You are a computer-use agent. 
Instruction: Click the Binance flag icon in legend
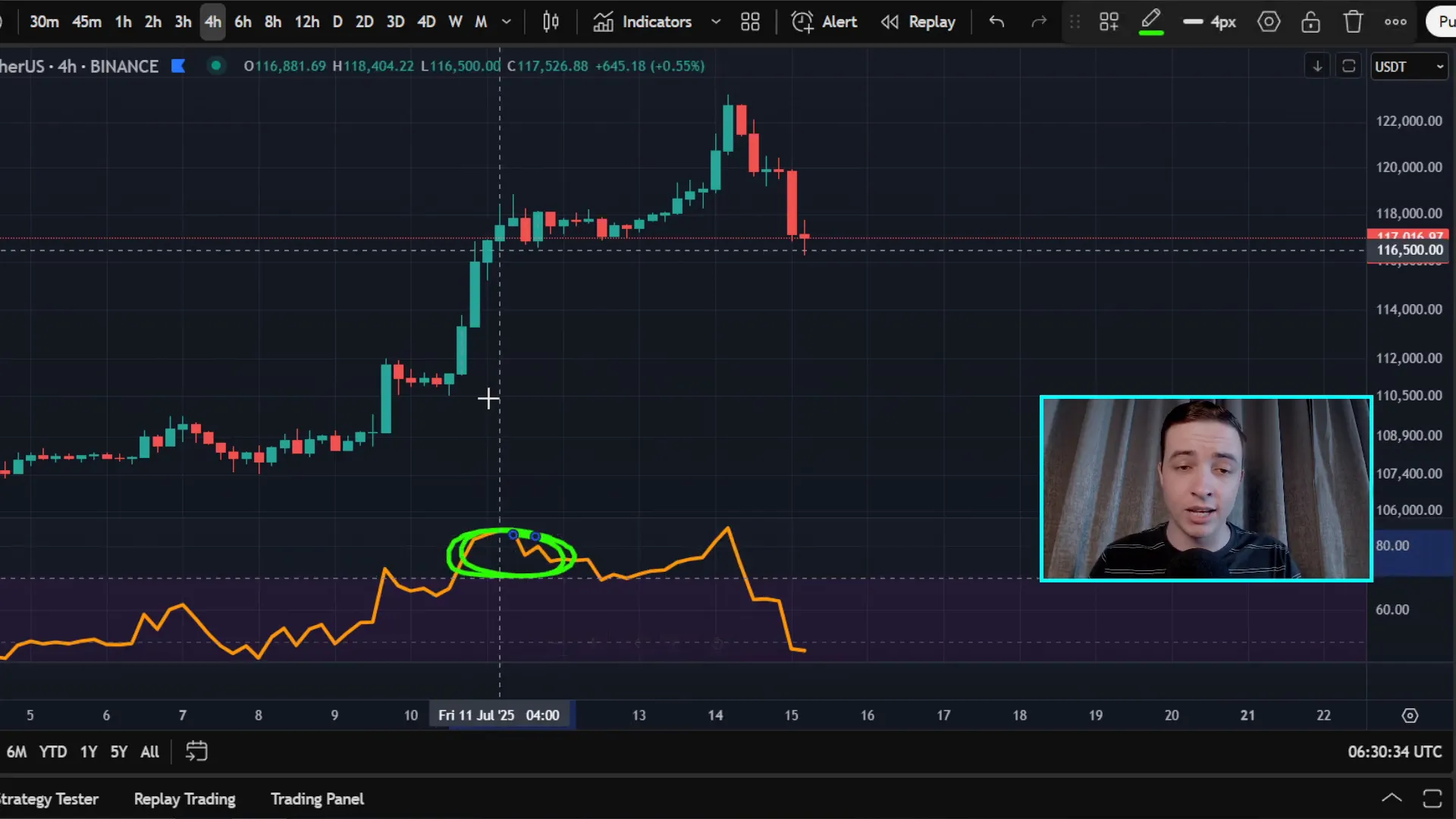(178, 66)
